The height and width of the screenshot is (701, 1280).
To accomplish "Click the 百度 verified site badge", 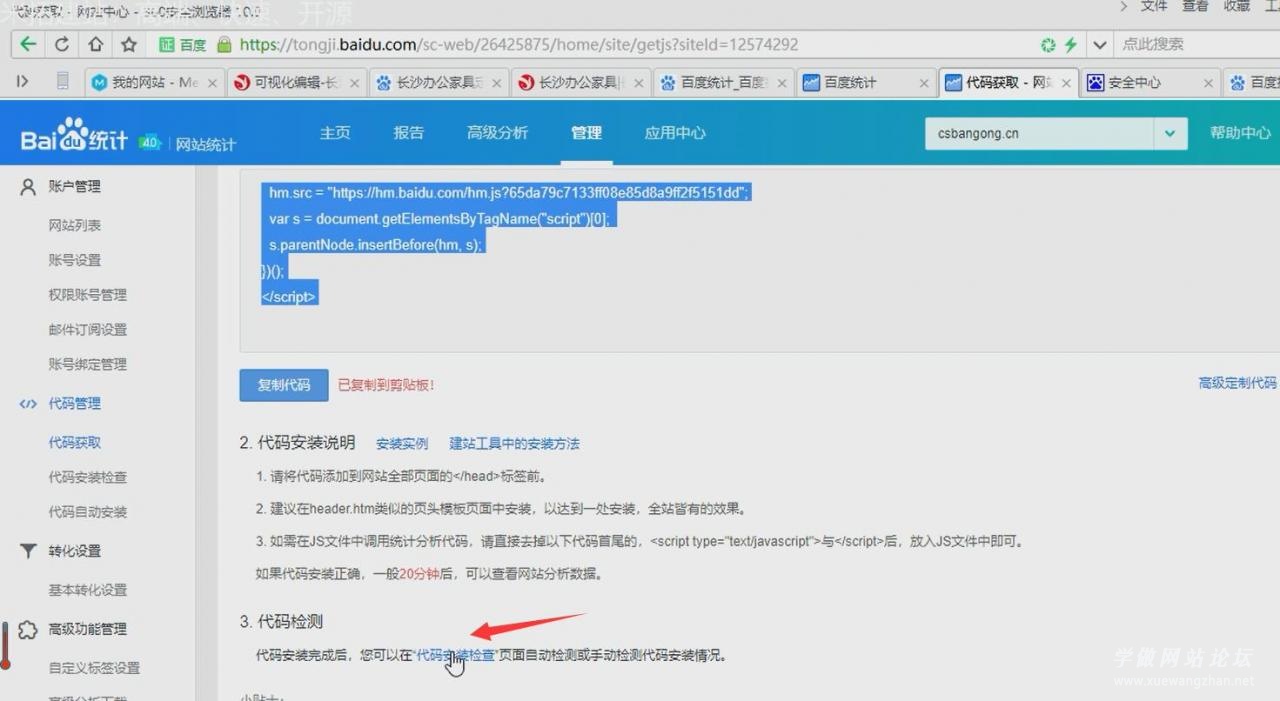I will point(180,44).
